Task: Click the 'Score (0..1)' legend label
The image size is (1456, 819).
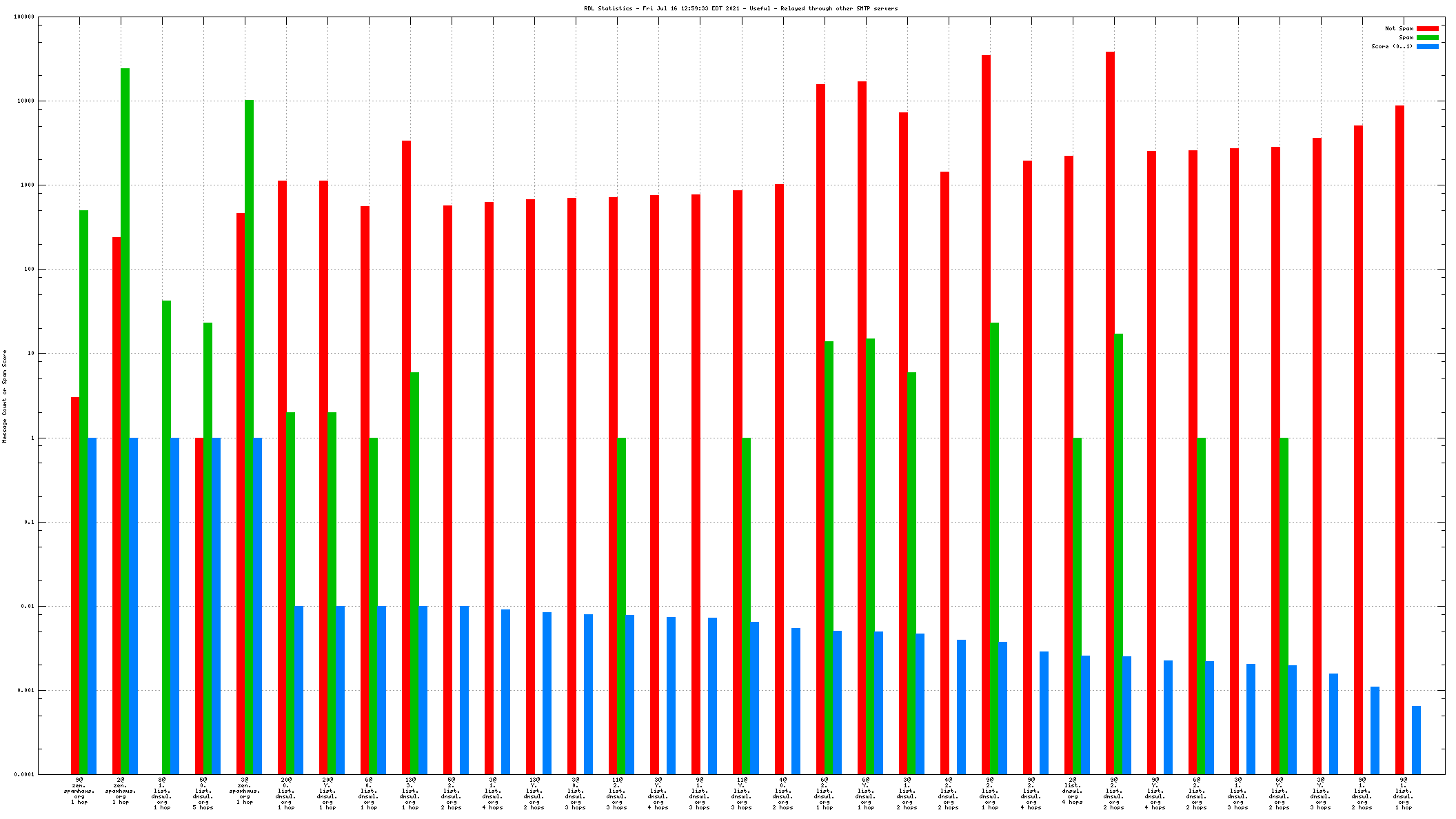Action: (x=1391, y=47)
